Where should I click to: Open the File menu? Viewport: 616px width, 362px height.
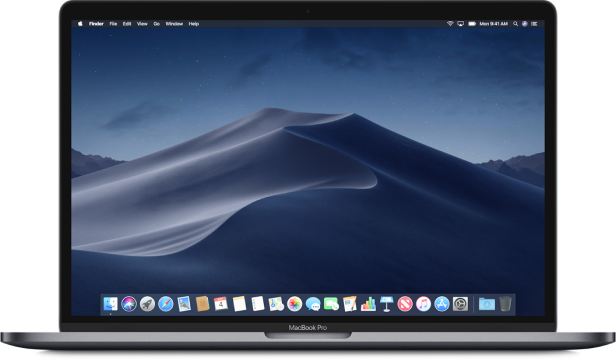pos(113,24)
